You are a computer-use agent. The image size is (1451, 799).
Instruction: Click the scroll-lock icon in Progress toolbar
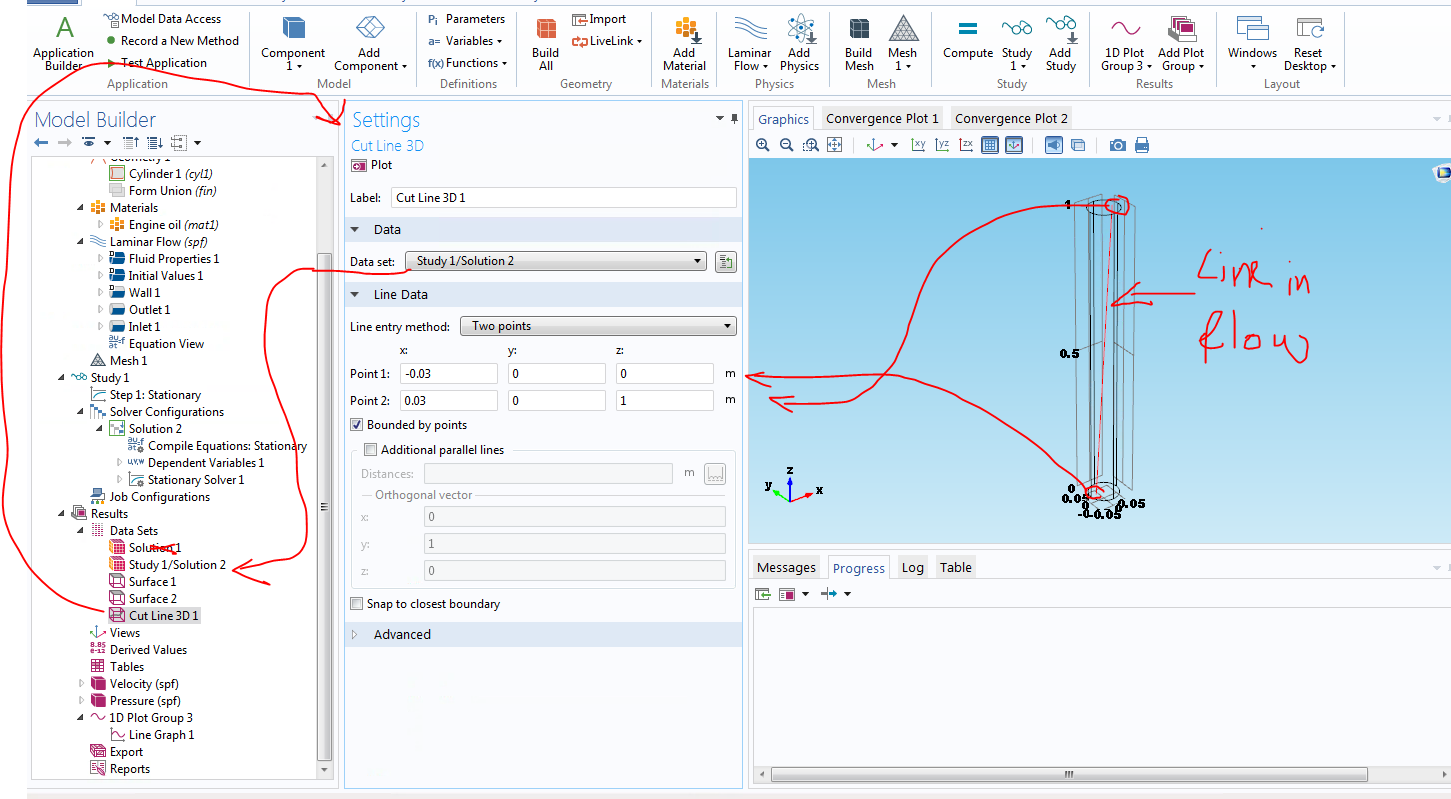763,594
